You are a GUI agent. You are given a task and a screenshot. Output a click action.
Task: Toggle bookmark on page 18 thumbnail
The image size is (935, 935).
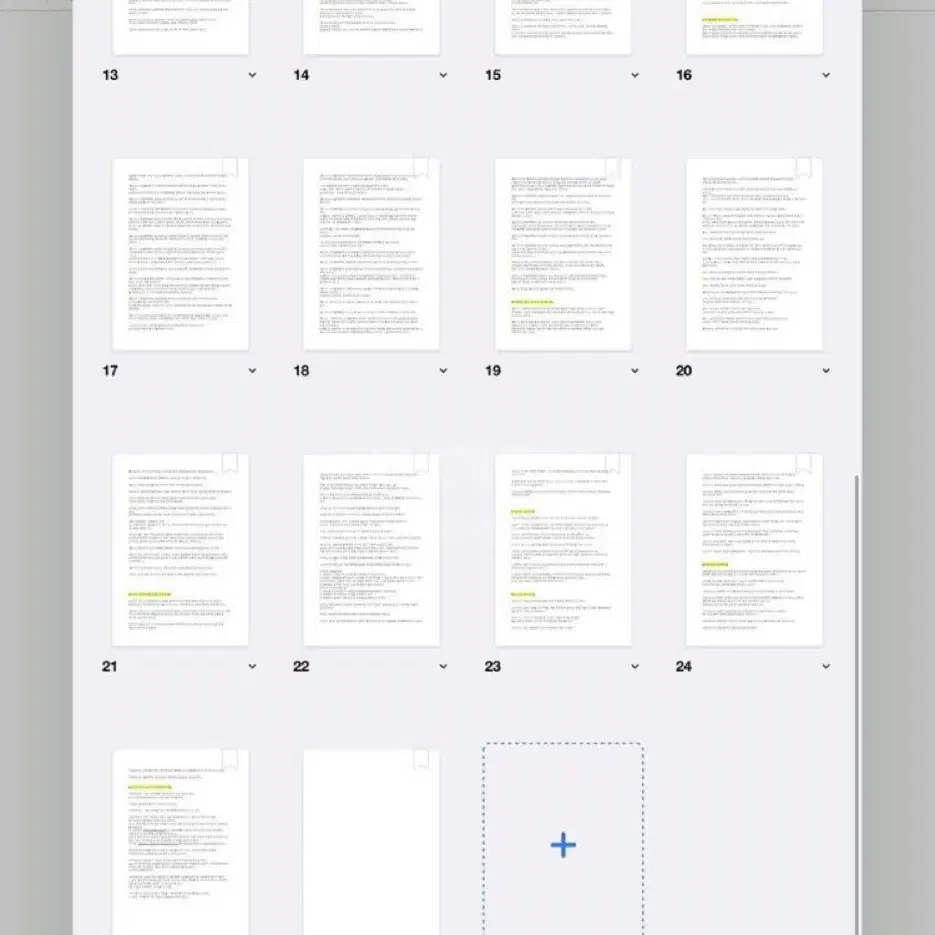point(422,168)
